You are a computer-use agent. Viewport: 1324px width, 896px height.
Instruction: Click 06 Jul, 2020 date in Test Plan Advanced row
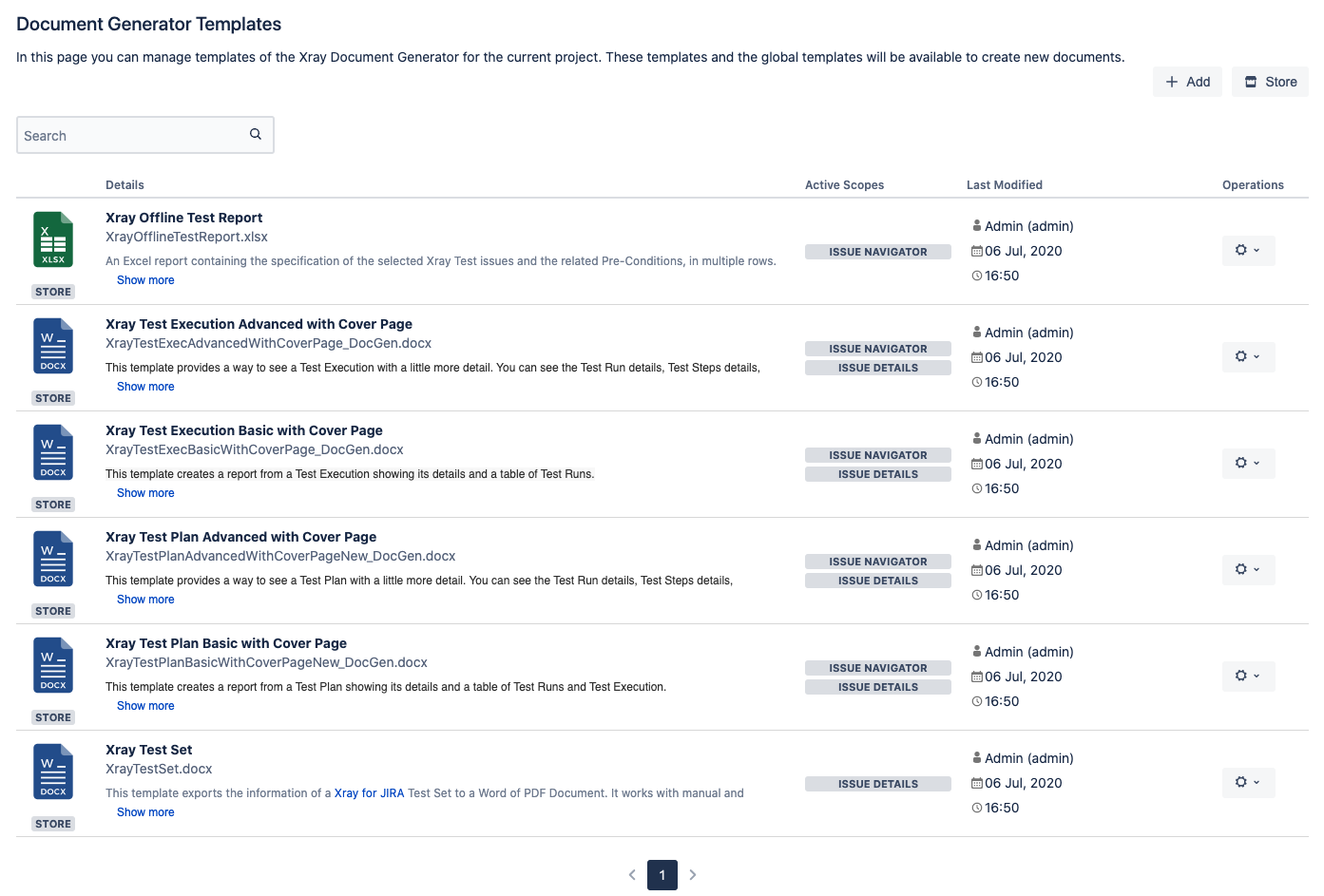coord(1024,570)
